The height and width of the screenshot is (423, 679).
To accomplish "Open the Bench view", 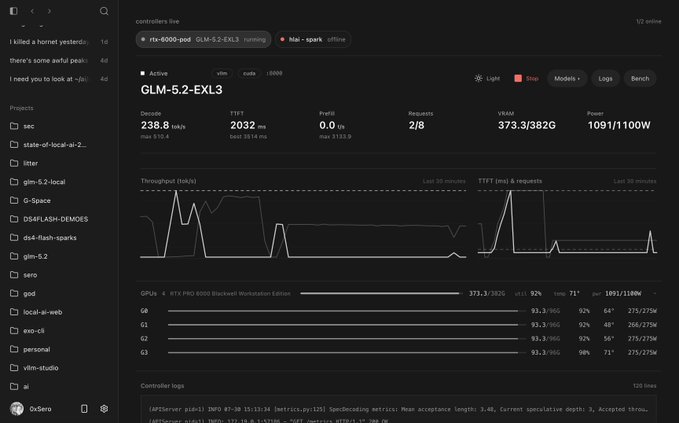I will tap(640, 78).
